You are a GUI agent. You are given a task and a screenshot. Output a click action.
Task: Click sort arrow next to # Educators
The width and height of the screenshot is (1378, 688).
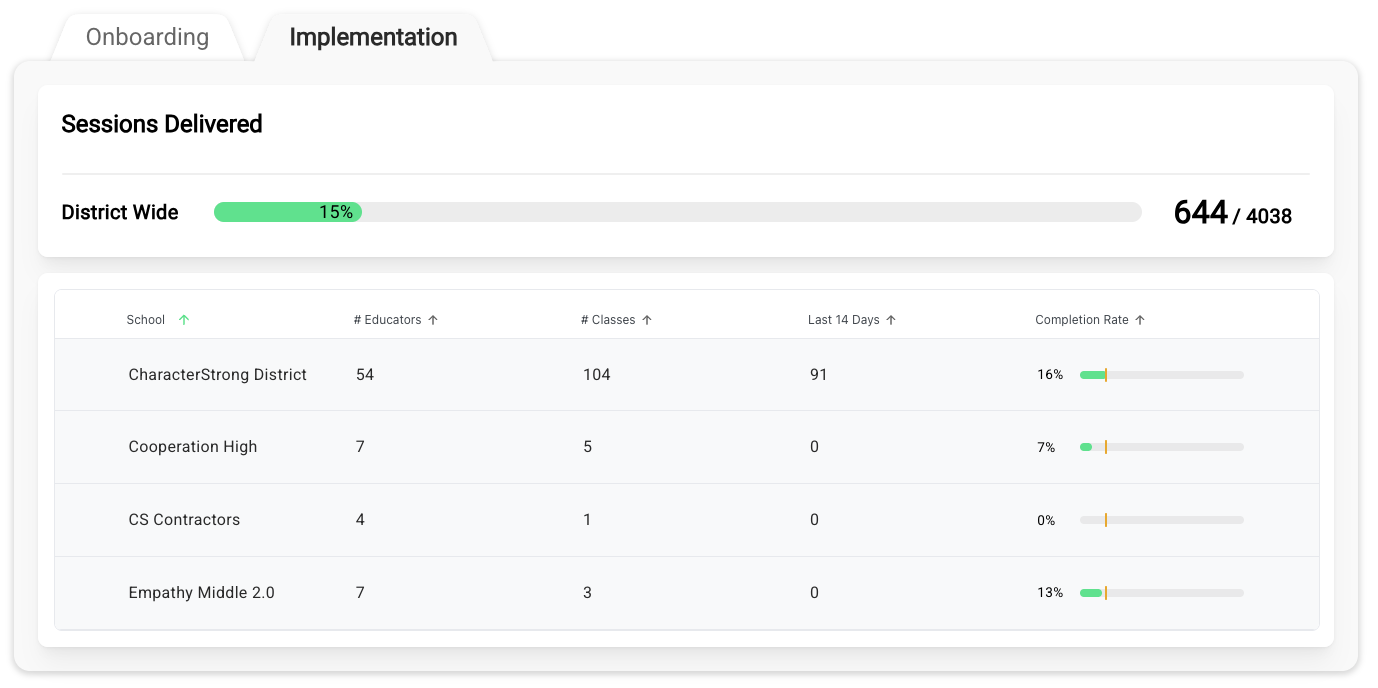[433, 320]
